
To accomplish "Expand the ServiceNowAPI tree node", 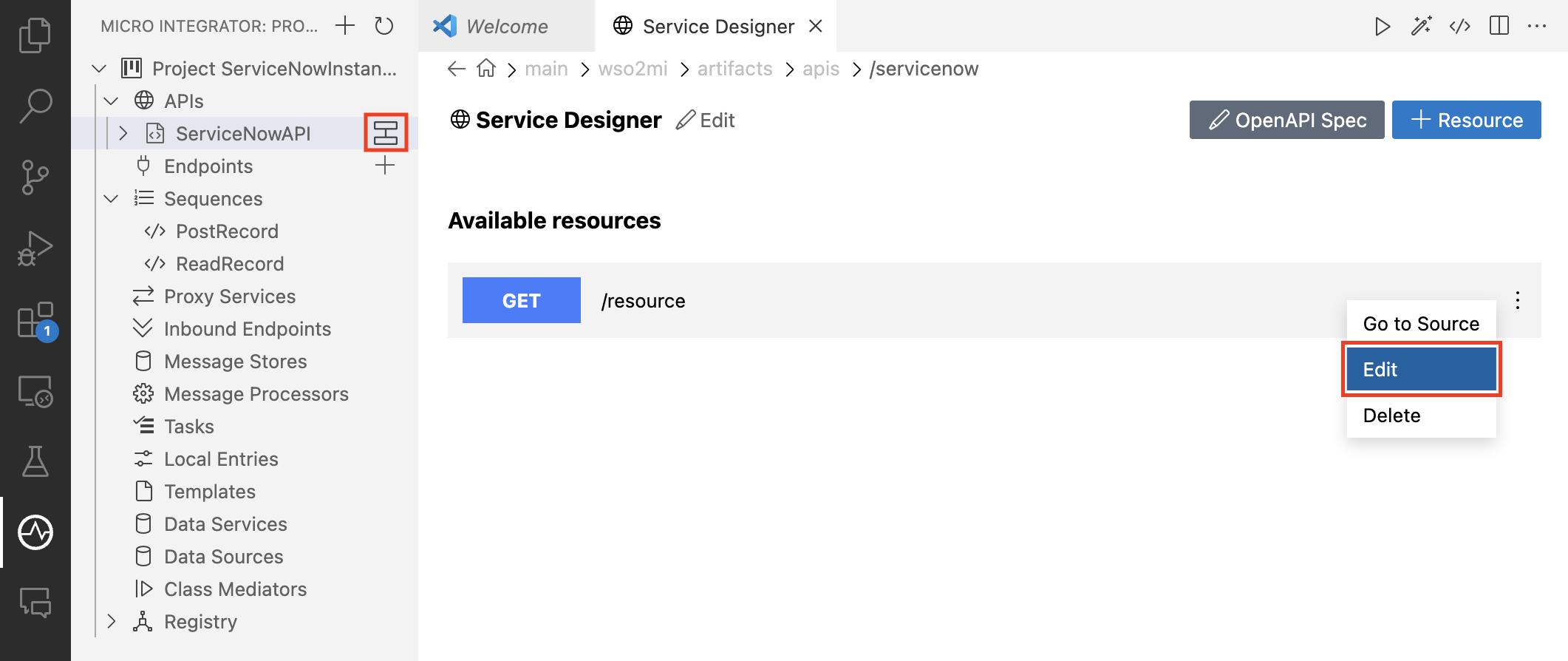I will [x=123, y=134].
